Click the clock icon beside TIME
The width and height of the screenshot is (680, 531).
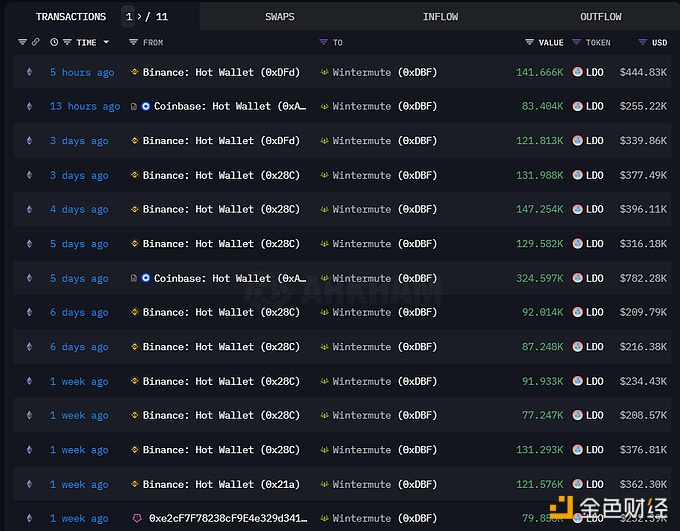point(54,42)
